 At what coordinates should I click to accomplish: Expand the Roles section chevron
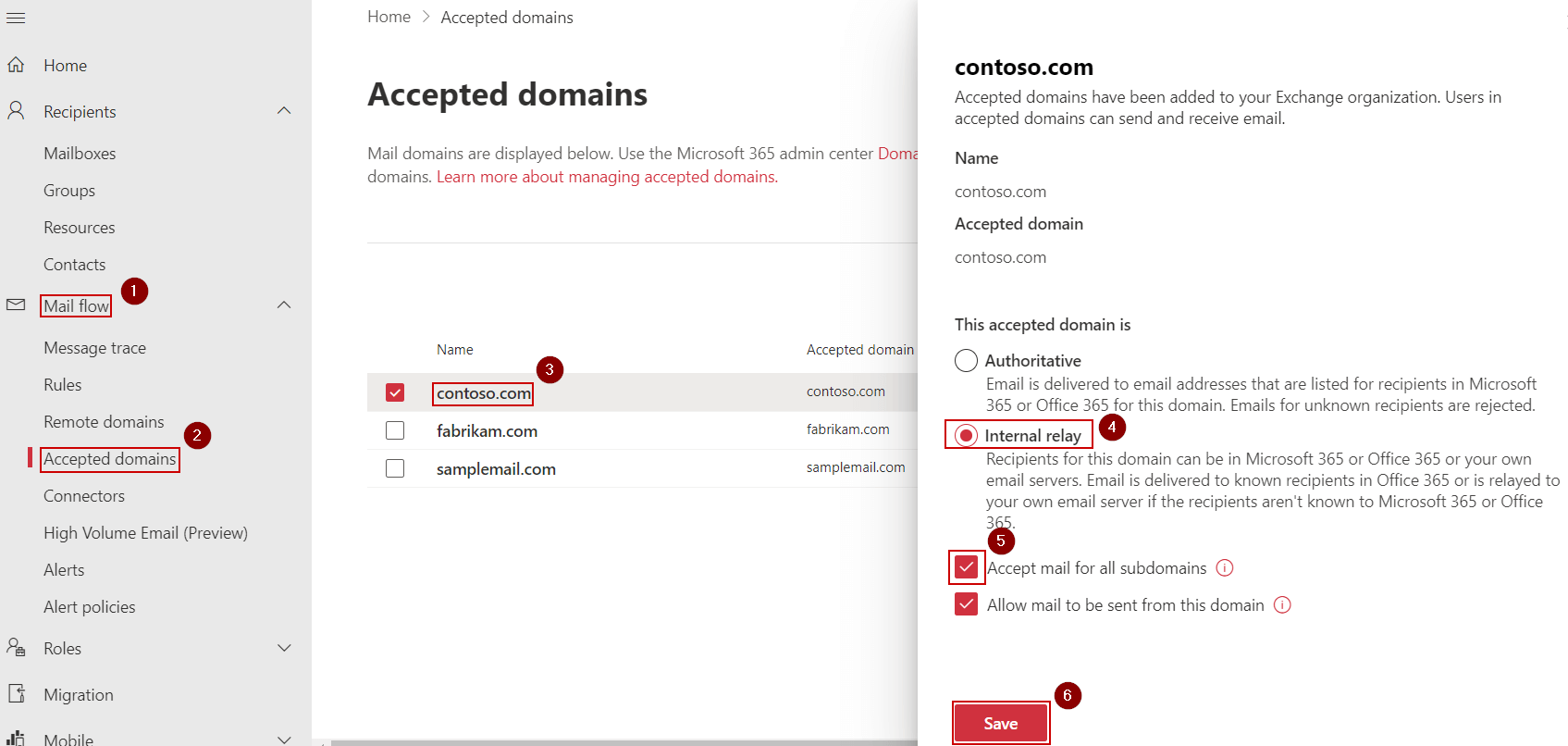pyautogui.click(x=285, y=648)
